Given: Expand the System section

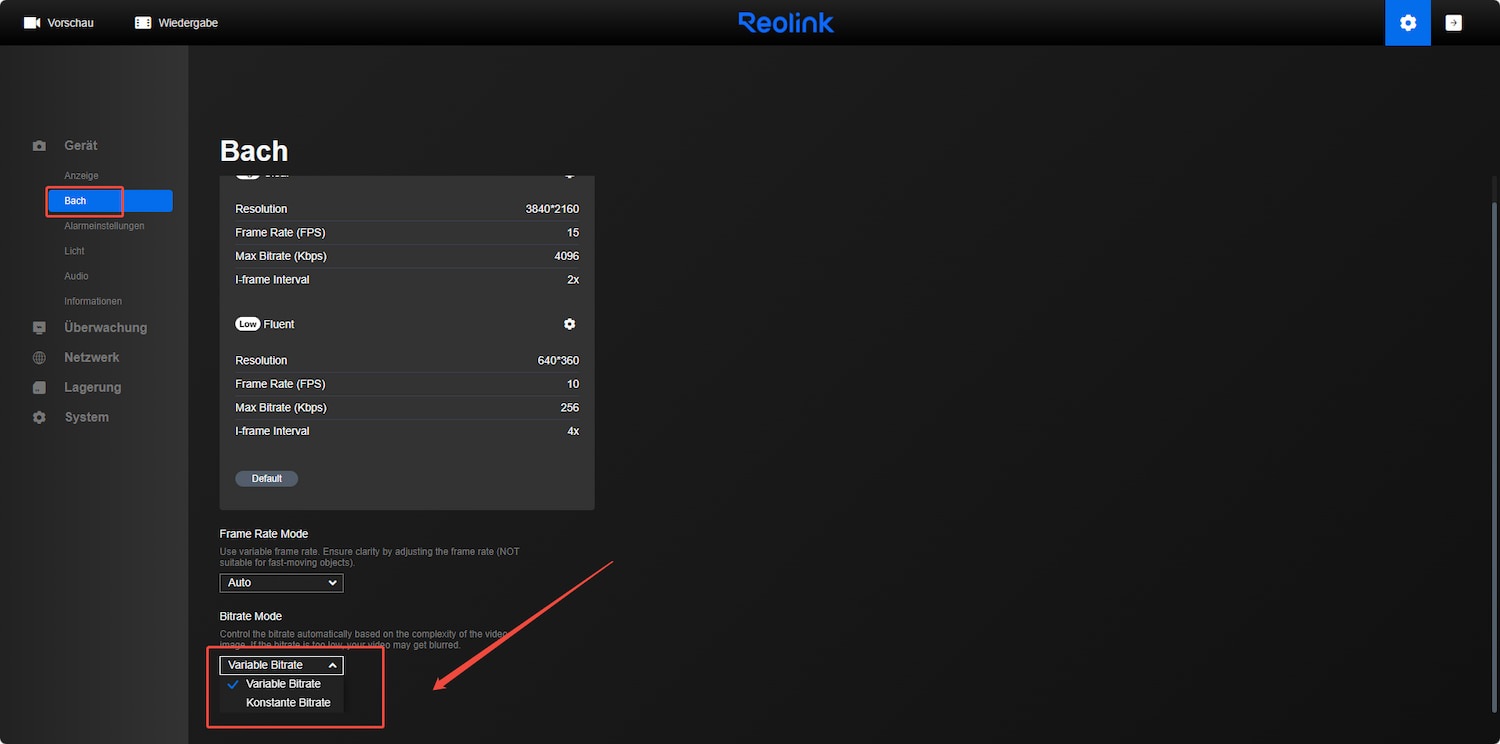Looking at the screenshot, I should click(87, 418).
